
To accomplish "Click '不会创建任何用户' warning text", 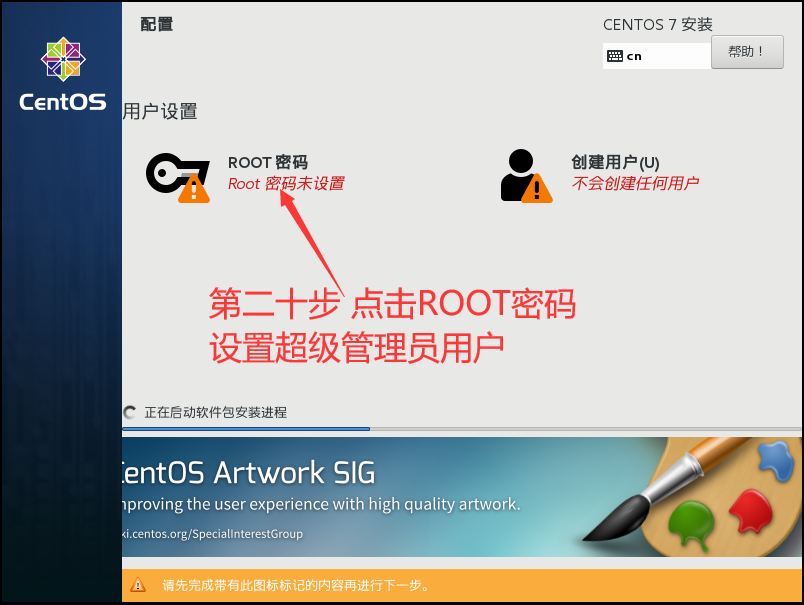I will [635, 183].
